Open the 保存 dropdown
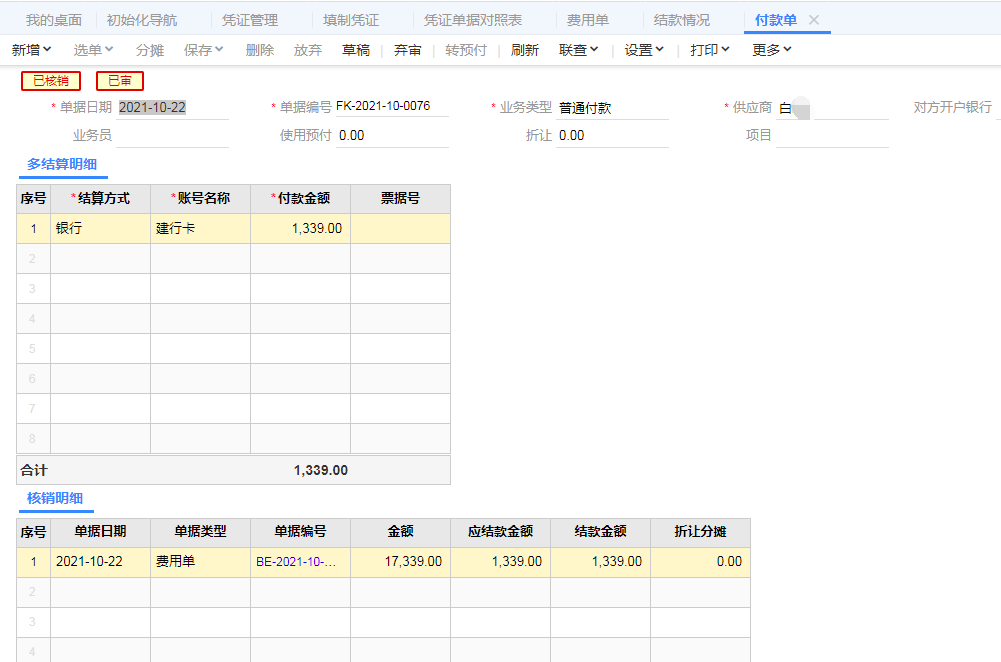 tap(204, 50)
